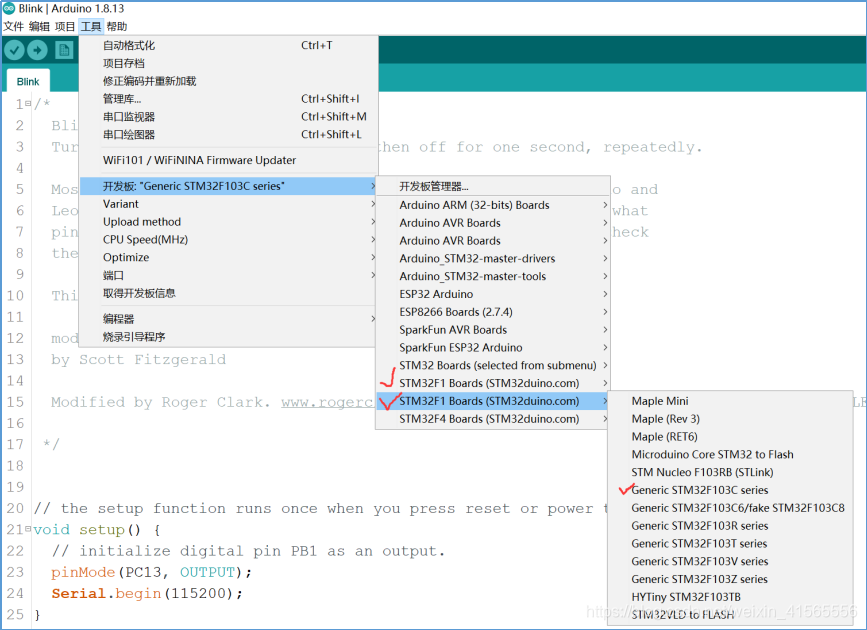Viewport: 867px width, 630px height.
Task: Expand the 端口 port submenu
Action: (x=229, y=275)
